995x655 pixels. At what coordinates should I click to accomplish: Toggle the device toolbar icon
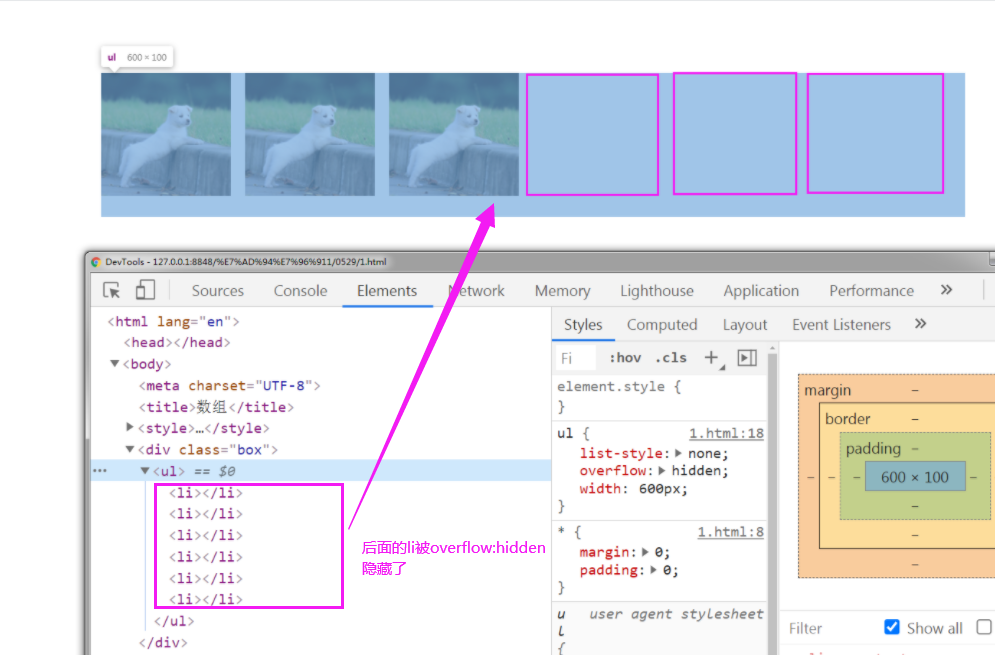[145, 290]
